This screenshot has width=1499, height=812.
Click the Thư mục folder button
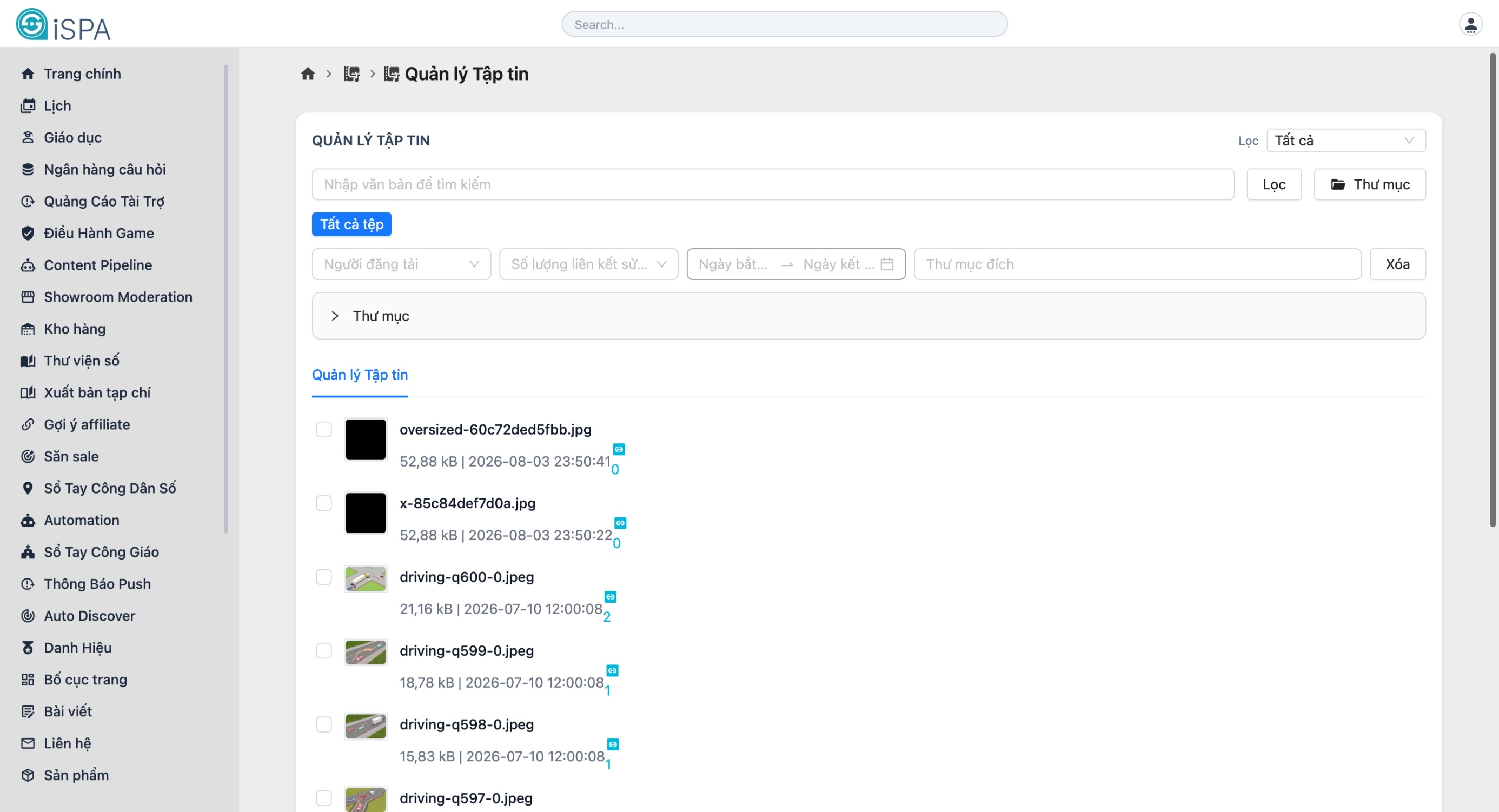coord(1370,184)
